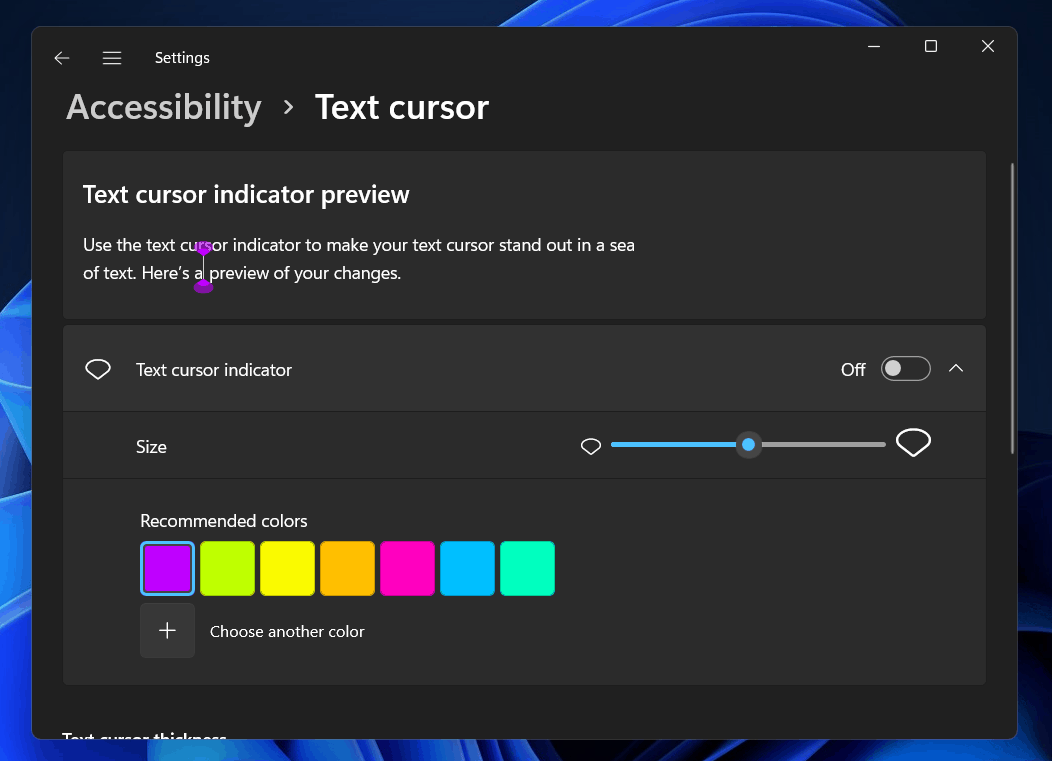The image size is (1052, 761).
Task: Navigate back to Accessibility settings
Action: (x=163, y=107)
